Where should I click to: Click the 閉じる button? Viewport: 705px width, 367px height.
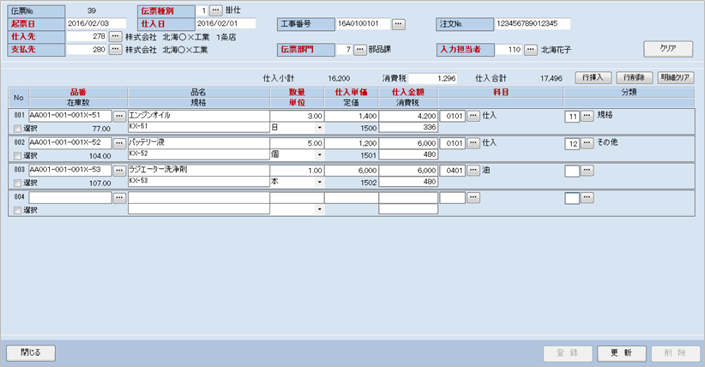click(x=31, y=353)
